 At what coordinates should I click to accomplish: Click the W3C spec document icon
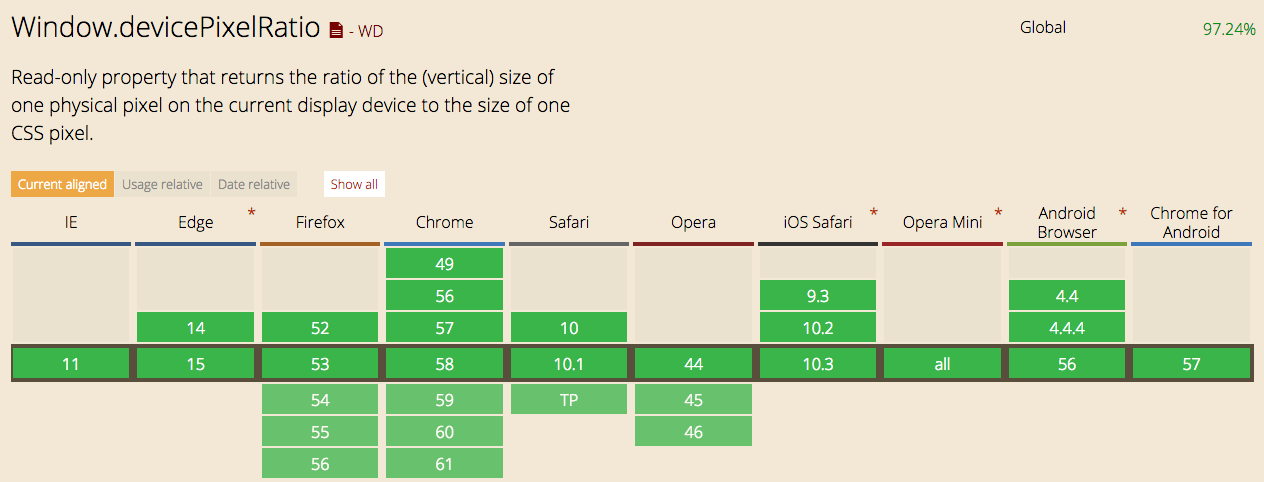pos(336,31)
